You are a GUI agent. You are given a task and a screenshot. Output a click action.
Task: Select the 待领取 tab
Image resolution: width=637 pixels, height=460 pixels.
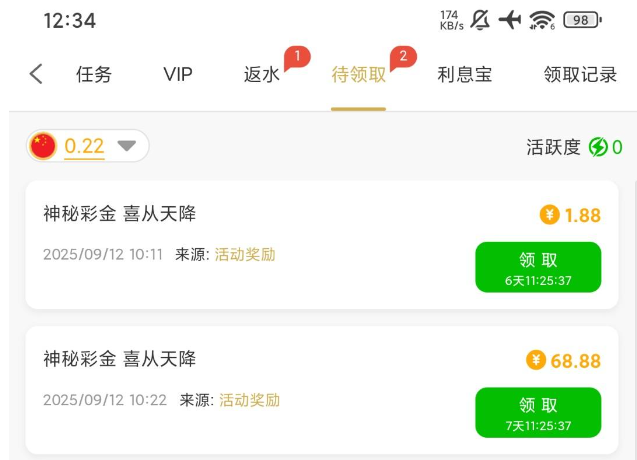(x=358, y=75)
